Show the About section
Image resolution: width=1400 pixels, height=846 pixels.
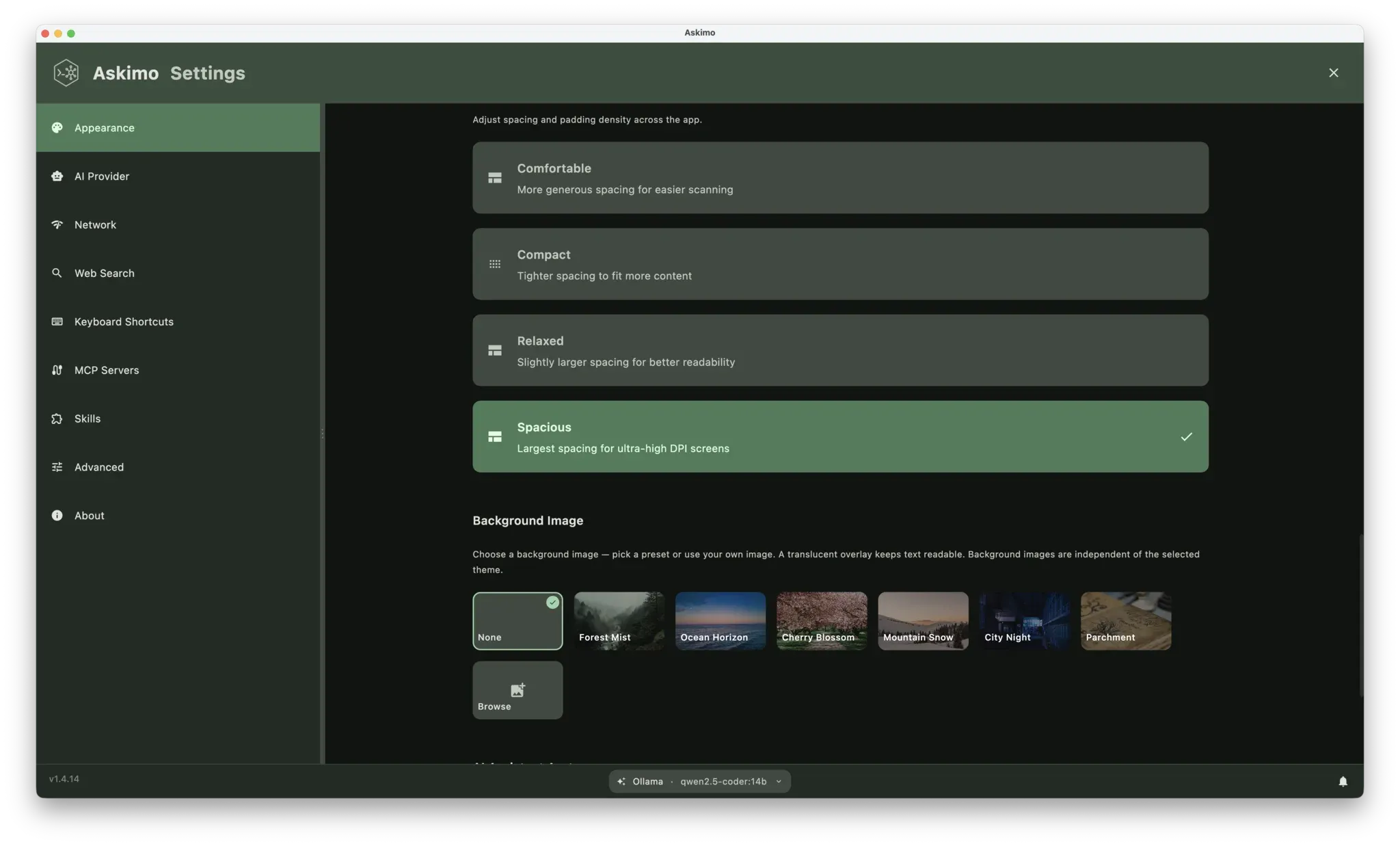pyautogui.click(x=178, y=516)
